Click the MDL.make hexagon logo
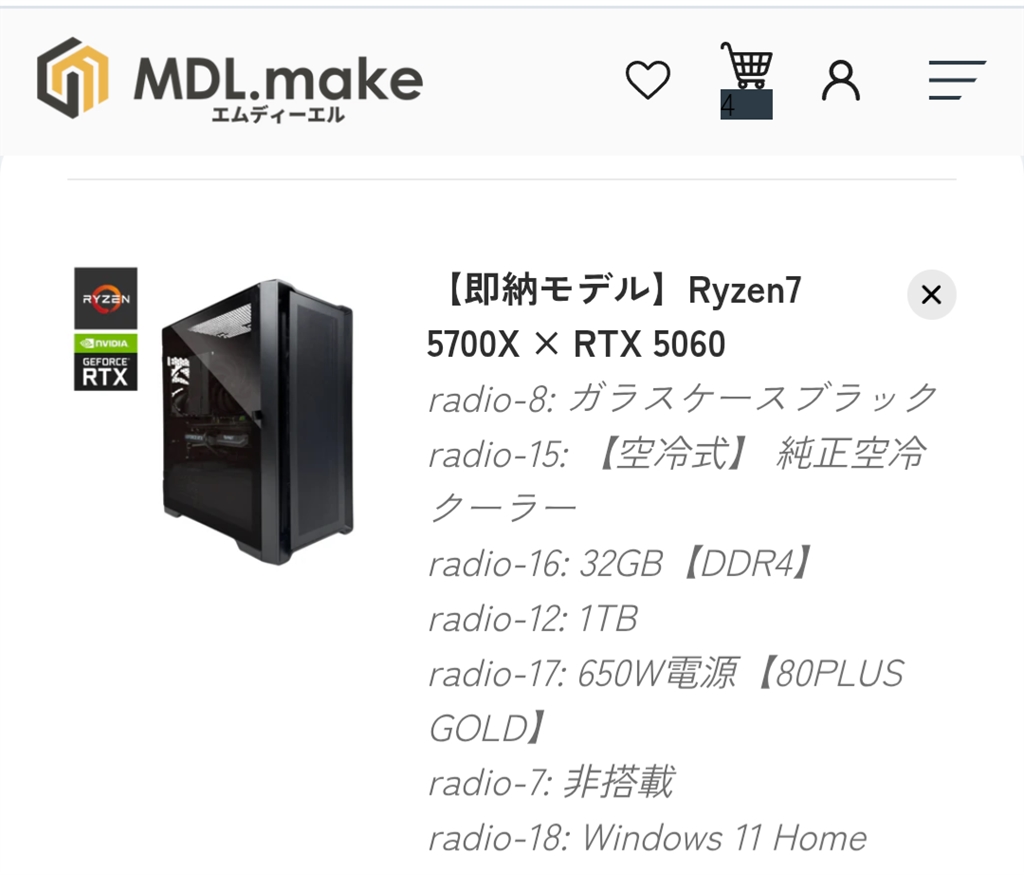Image resolution: width=1024 pixels, height=875 pixels. (72, 78)
